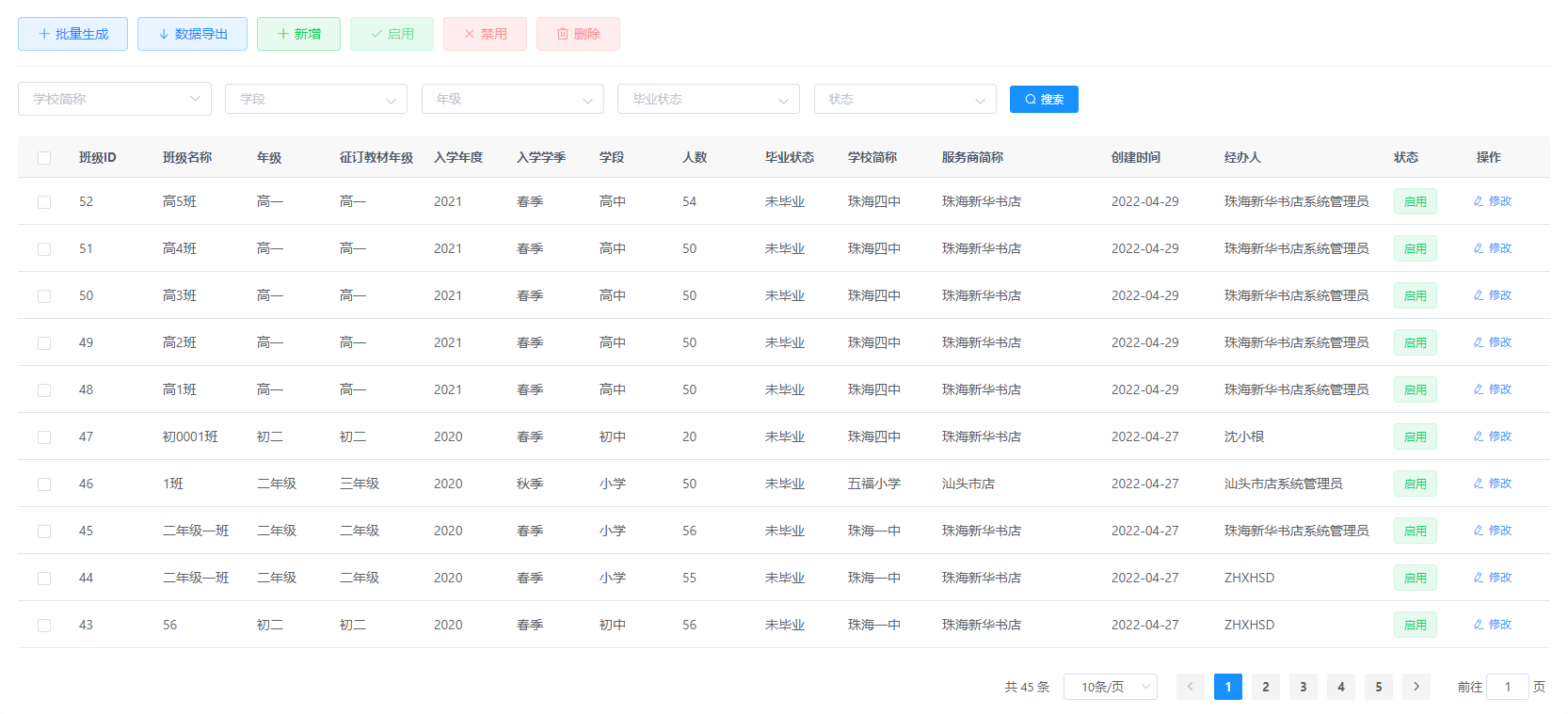
Task: Check the row for class ID 43
Action: tap(44, 626)
